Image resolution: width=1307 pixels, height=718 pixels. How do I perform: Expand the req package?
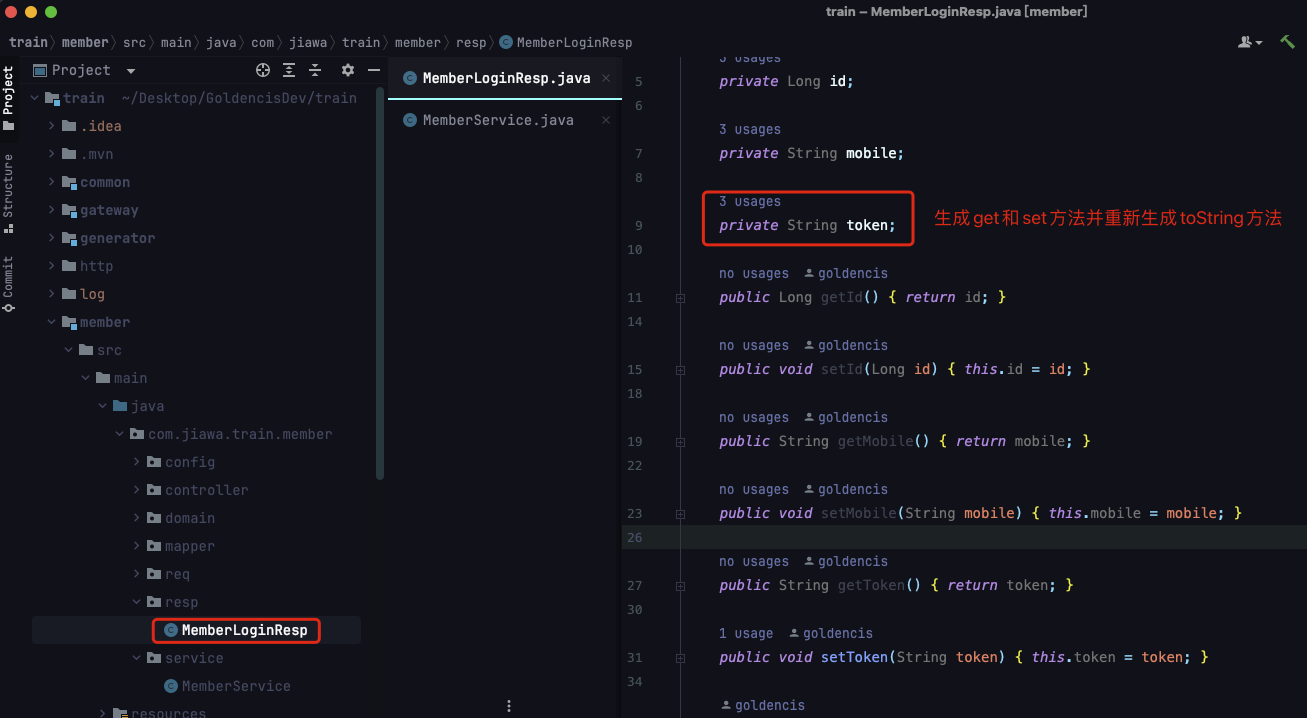pyautogui.click(x=137, y=574)
